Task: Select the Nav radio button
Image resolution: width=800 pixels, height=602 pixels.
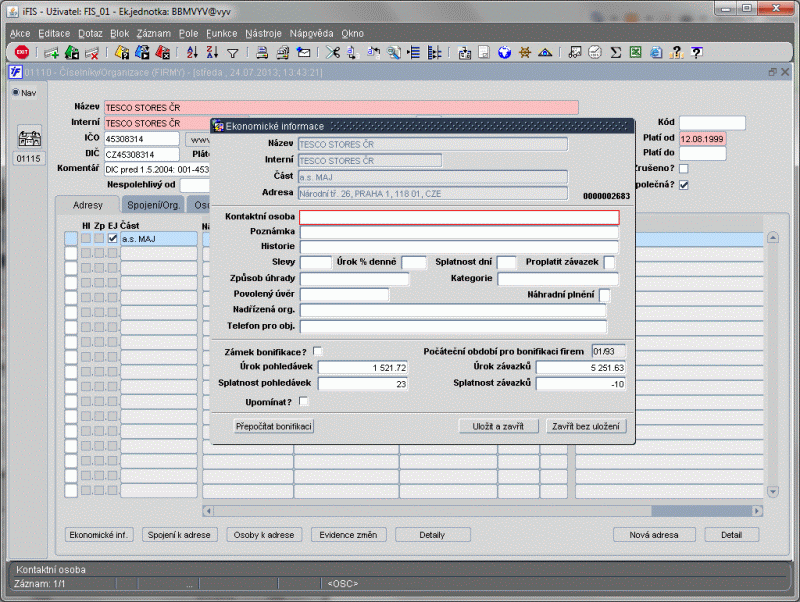Action: click(16, 93)
